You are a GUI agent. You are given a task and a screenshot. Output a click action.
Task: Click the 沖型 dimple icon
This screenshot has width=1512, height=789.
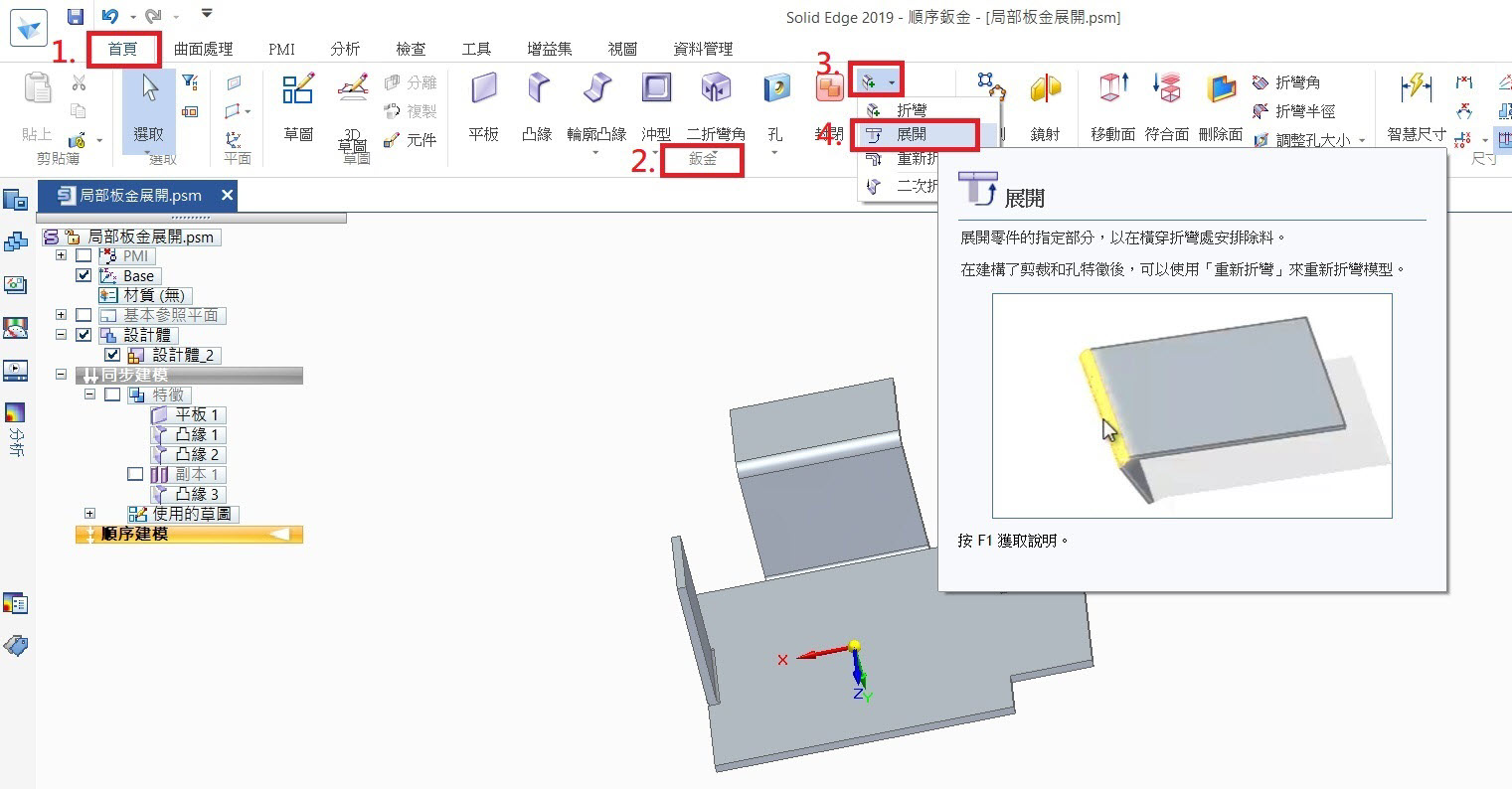pyautogui.click(x=656, y=87)
